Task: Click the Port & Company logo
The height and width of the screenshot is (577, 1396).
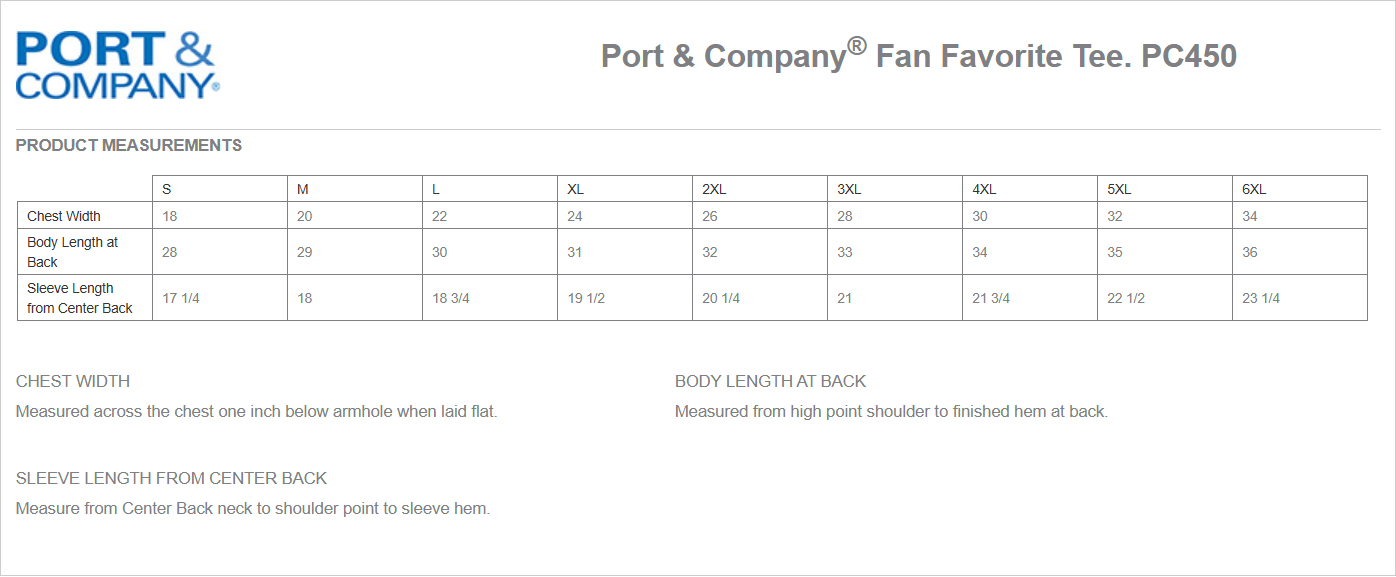Action: pos(117,65)
